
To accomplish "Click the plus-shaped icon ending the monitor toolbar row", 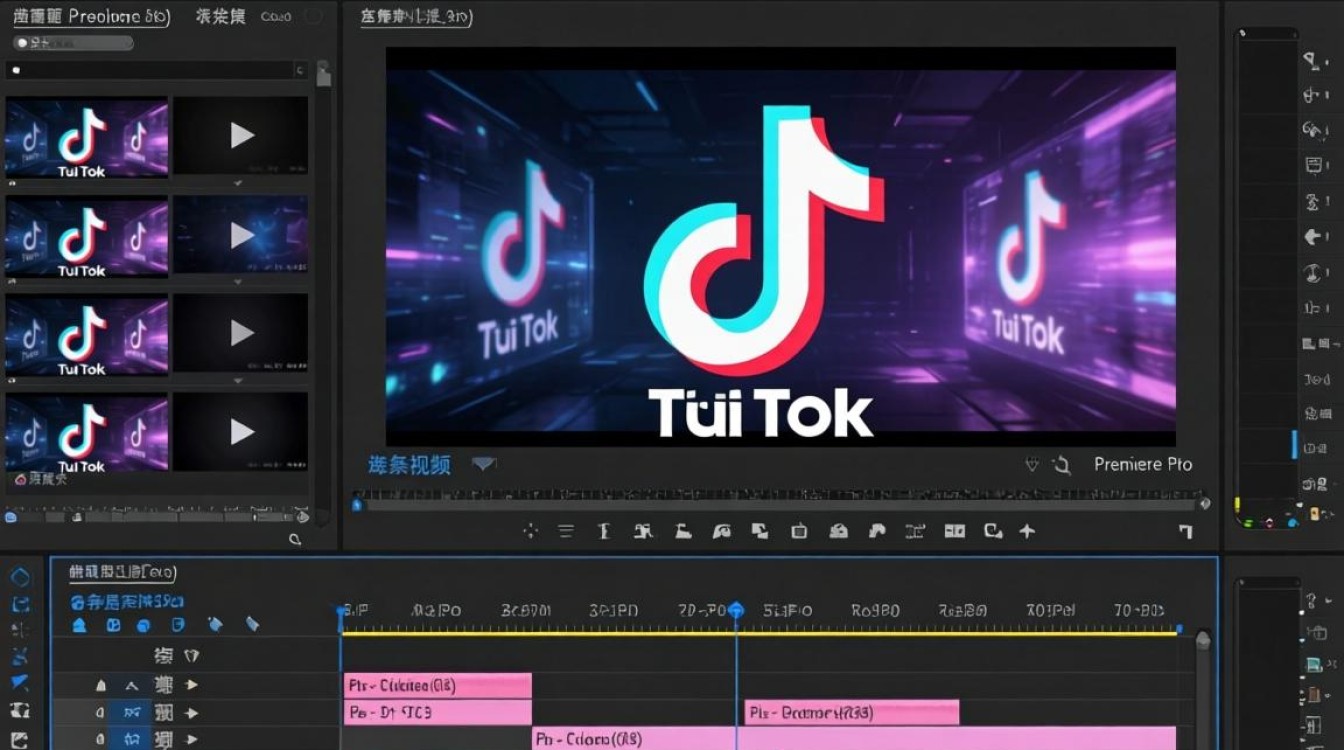I will pos(1027,531).
